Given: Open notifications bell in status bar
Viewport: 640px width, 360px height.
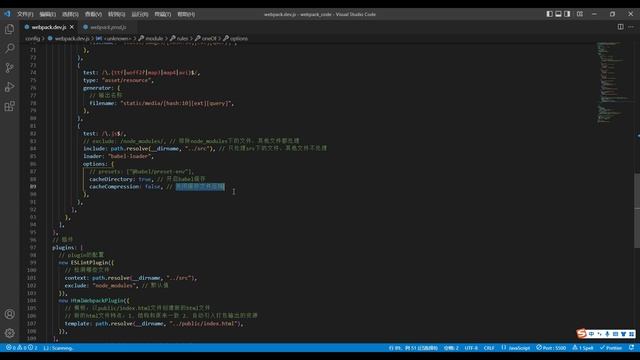Looking at the screenshot, I should pyautogui.click(x=631, y=348).
